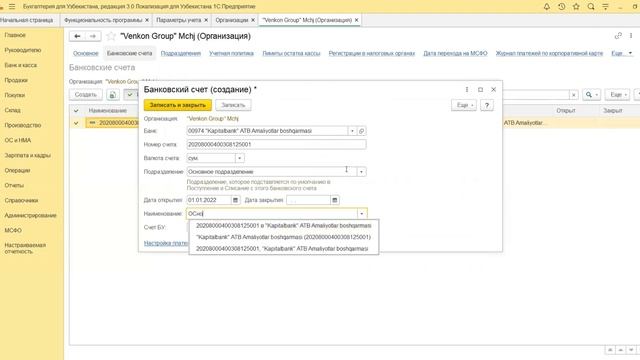Sort by Закрыт column header
The width and height of the screenshot is (640, 360).
click(613, 111)
